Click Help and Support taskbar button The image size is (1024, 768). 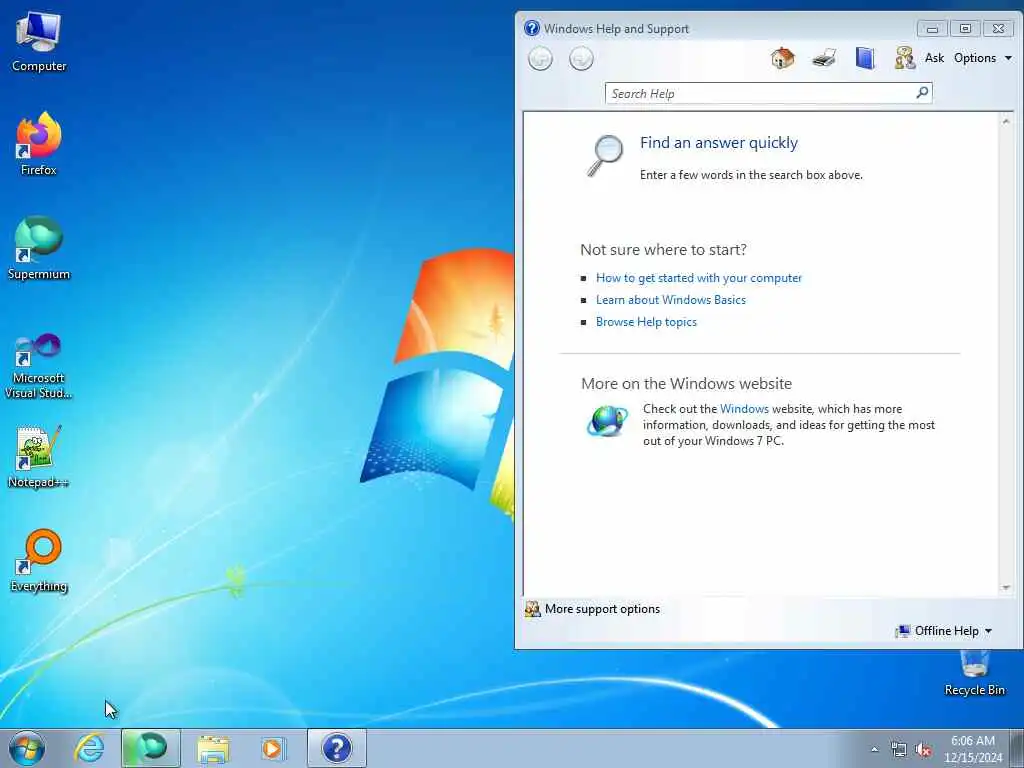coord(337,748)
